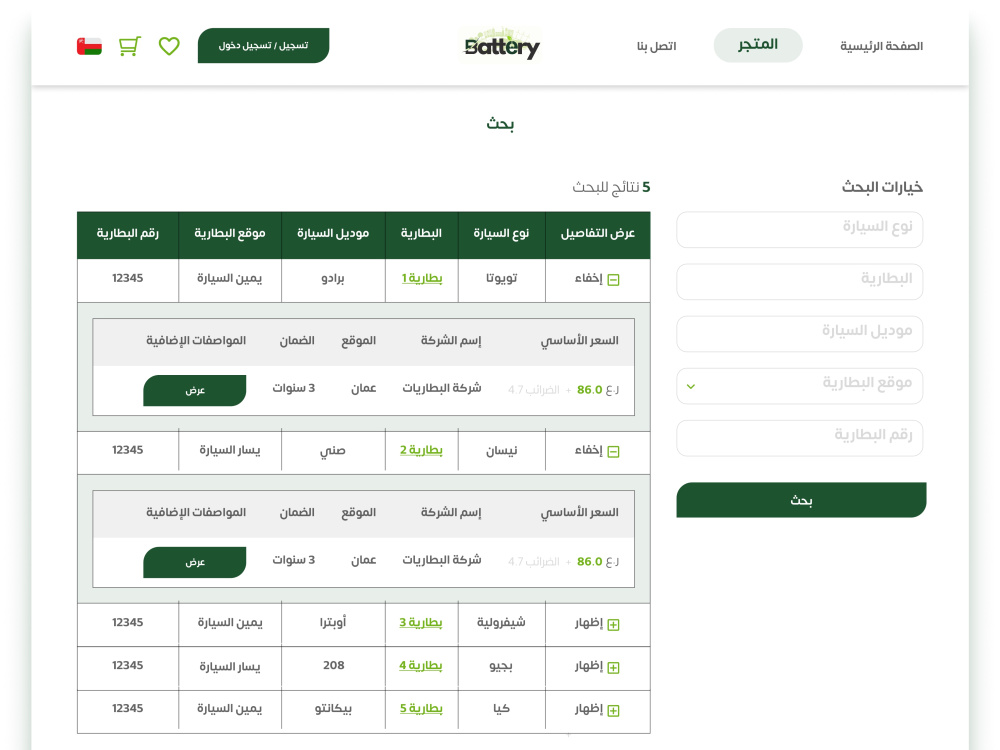1000x750 pixels.
Task: Click the نوع السيارة column header
Action: 501,233
